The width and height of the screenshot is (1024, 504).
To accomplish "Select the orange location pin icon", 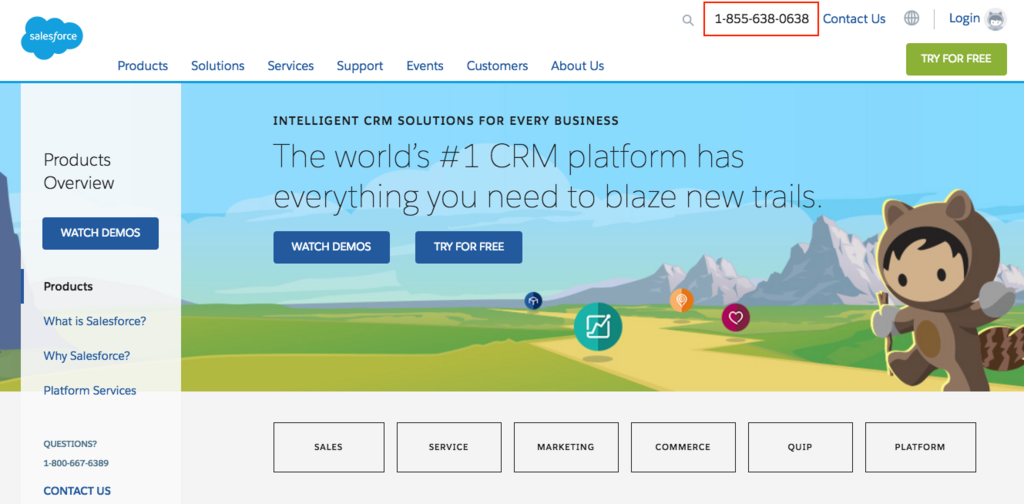I will point(681,300).
